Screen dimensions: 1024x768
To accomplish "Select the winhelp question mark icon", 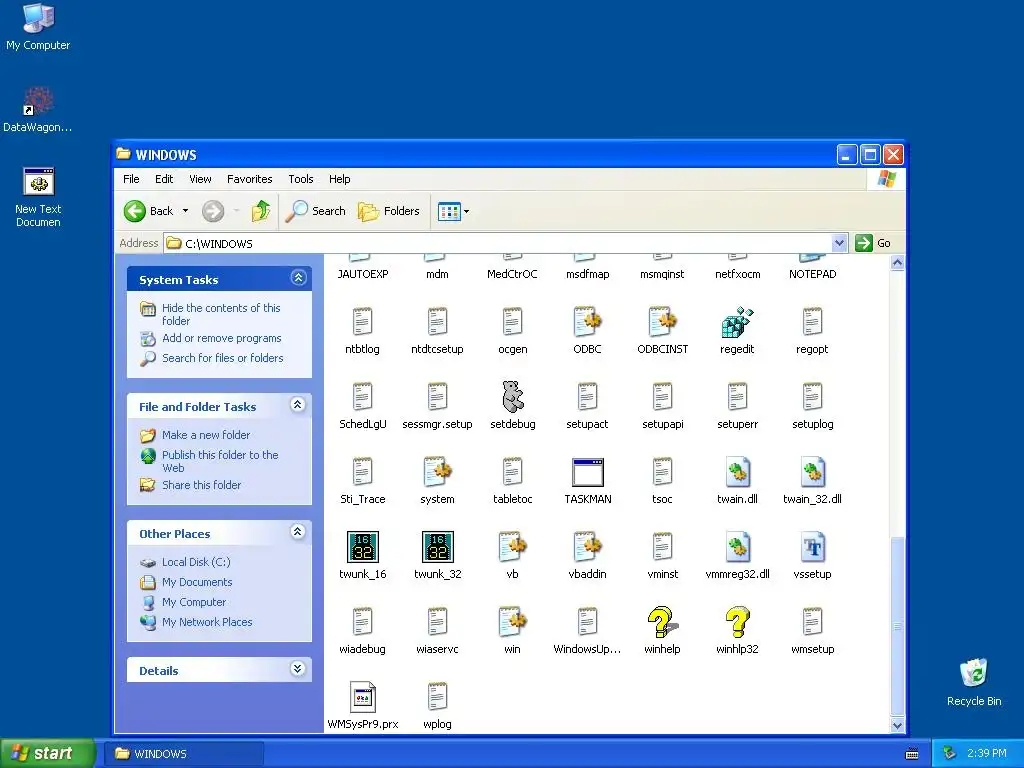I will (x=662, y=622).
